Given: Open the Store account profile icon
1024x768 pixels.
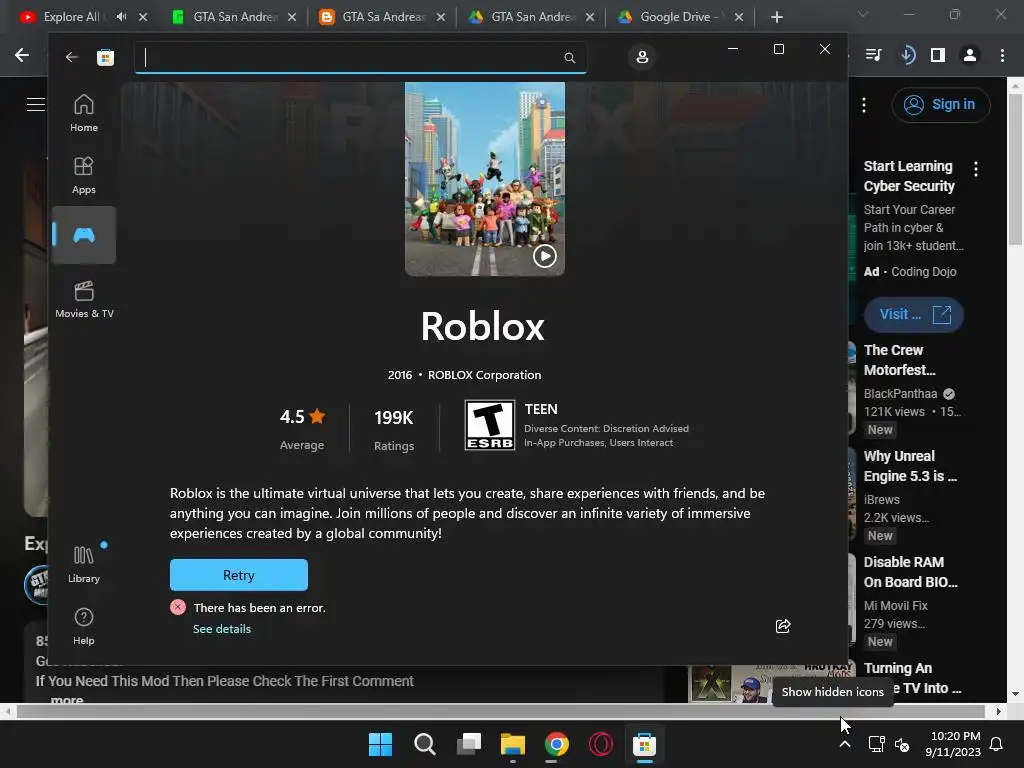Looking at the screenshot, I should click(x=642, y=57).
